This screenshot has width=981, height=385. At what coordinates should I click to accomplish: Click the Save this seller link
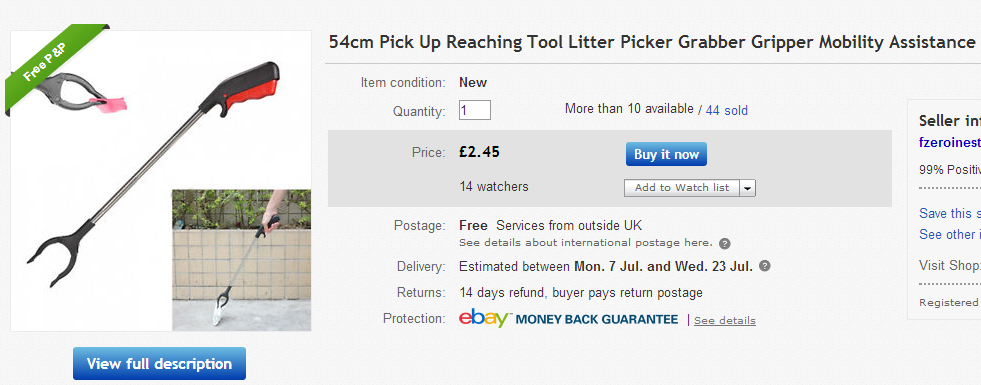(x=950, y=213)
